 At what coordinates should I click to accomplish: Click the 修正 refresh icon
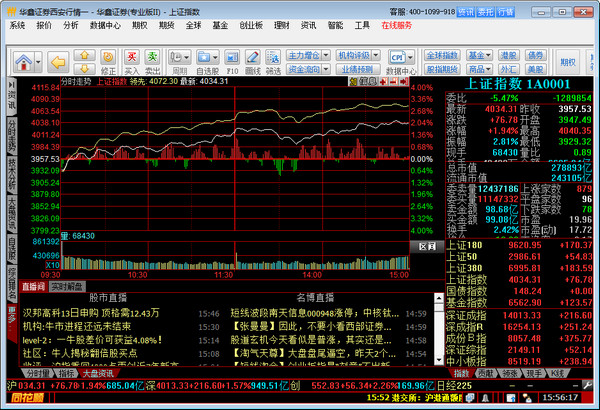coord(108,62)
